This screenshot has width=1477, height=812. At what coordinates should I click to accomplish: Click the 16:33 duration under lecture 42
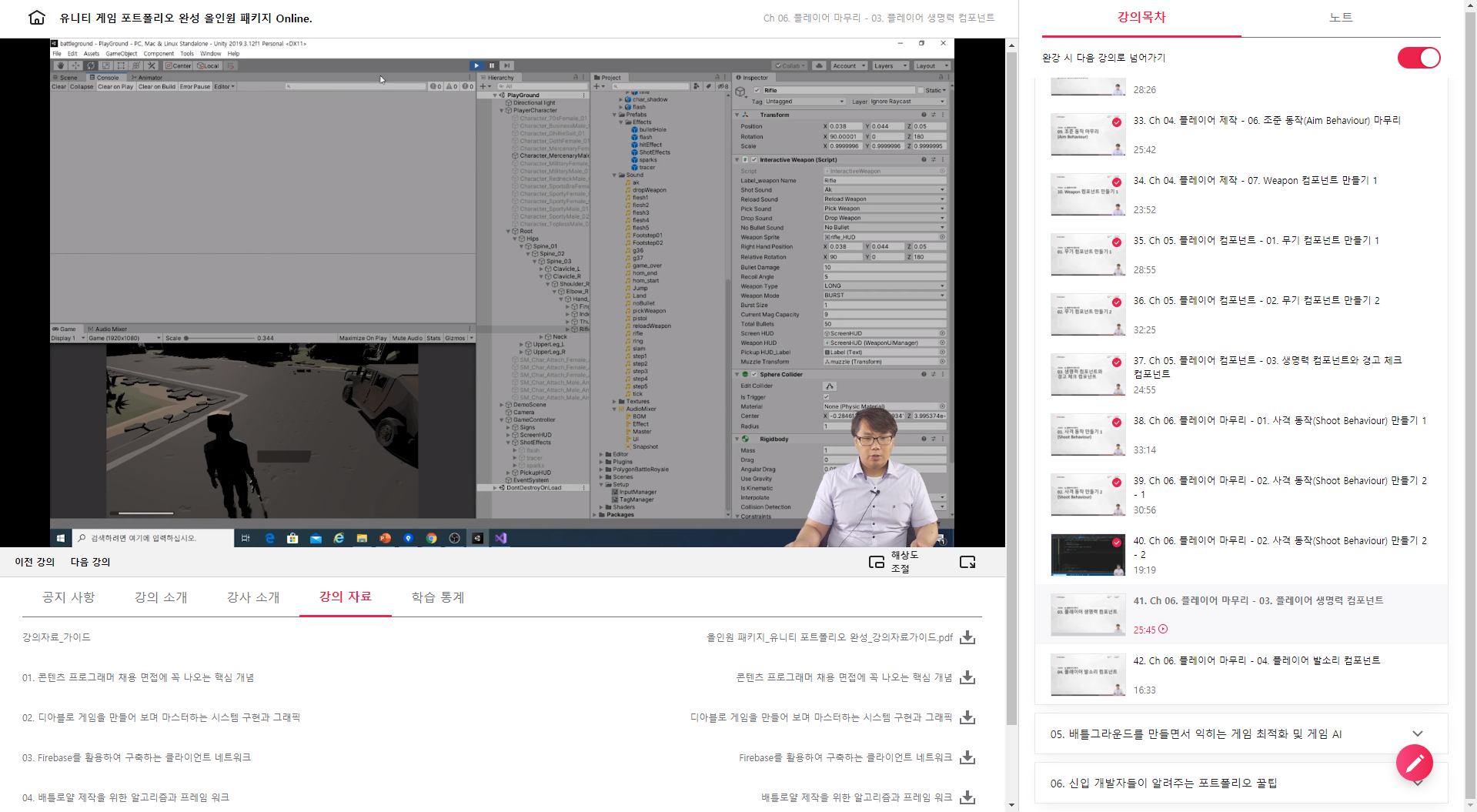coord(1145,690)
